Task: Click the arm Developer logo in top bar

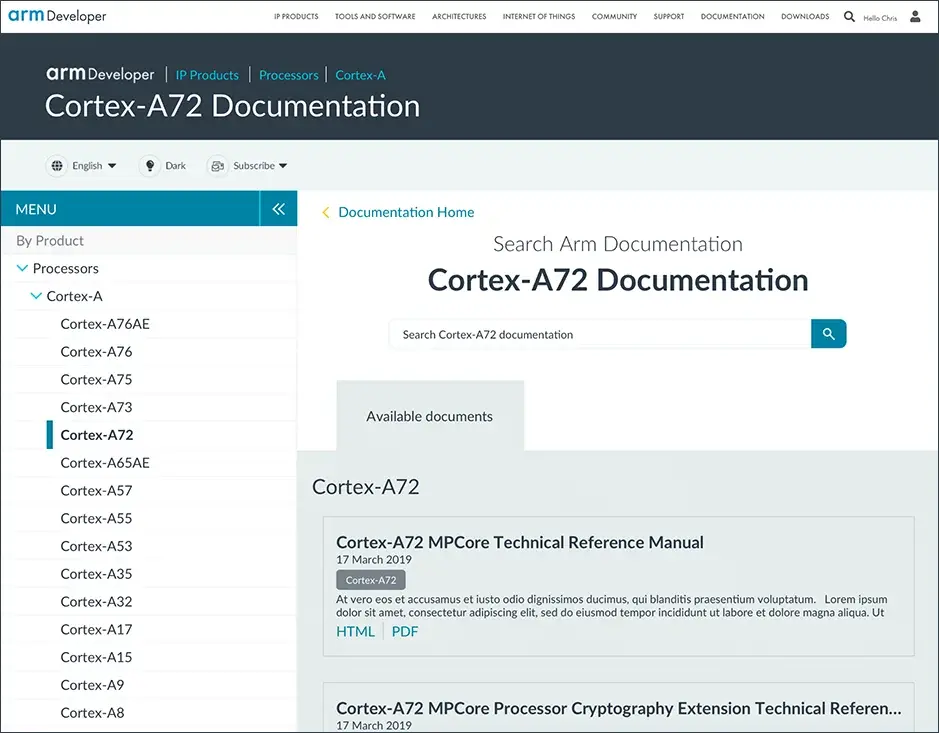Action: [x=57, y=16]
